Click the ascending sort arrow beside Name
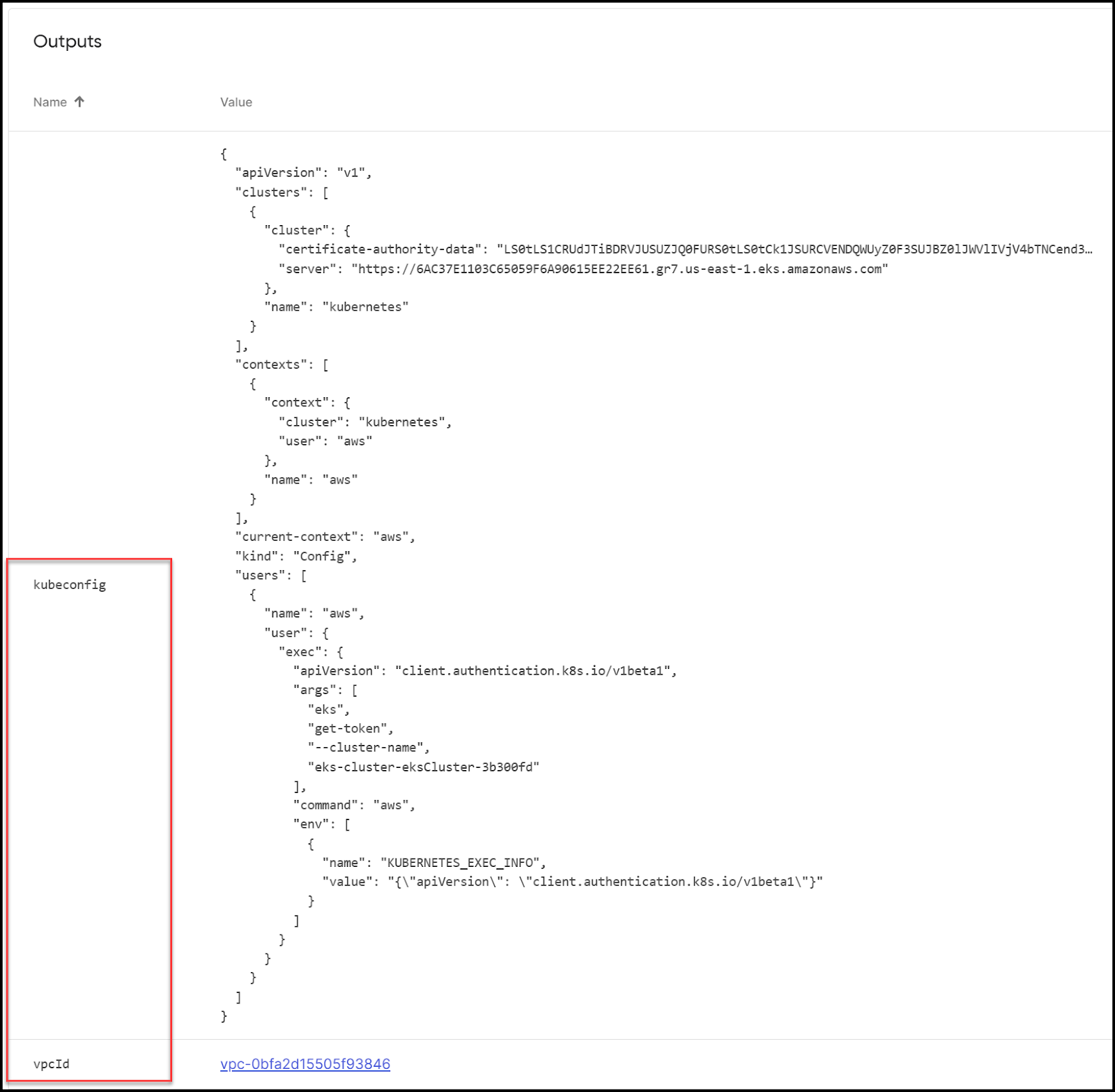The height and width of the screenshot is (1092, 1115). [x=79, y=102]
